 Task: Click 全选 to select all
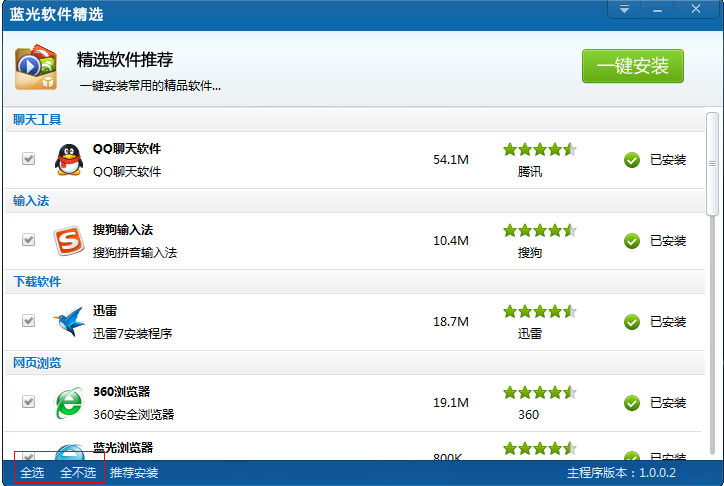point(32,473)
